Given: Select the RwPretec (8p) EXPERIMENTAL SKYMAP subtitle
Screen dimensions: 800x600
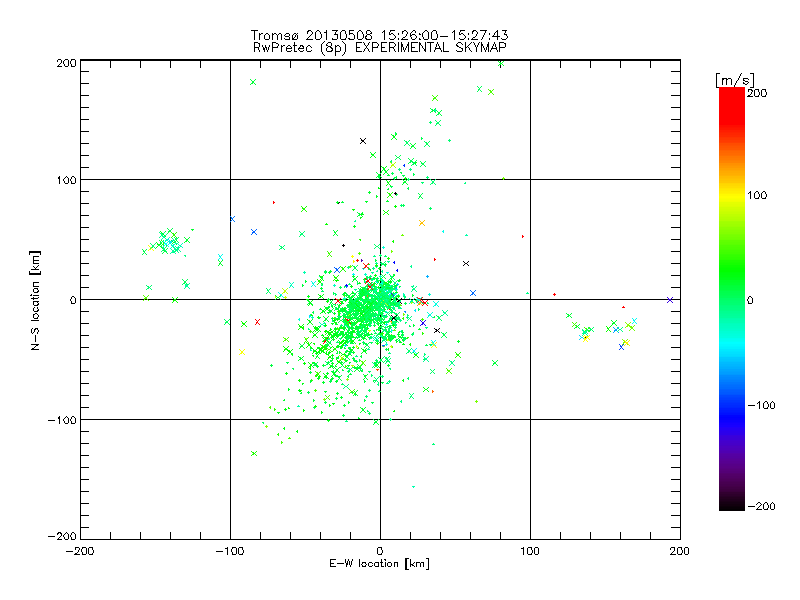Looking at the screenshot, I should coord(380,48).
